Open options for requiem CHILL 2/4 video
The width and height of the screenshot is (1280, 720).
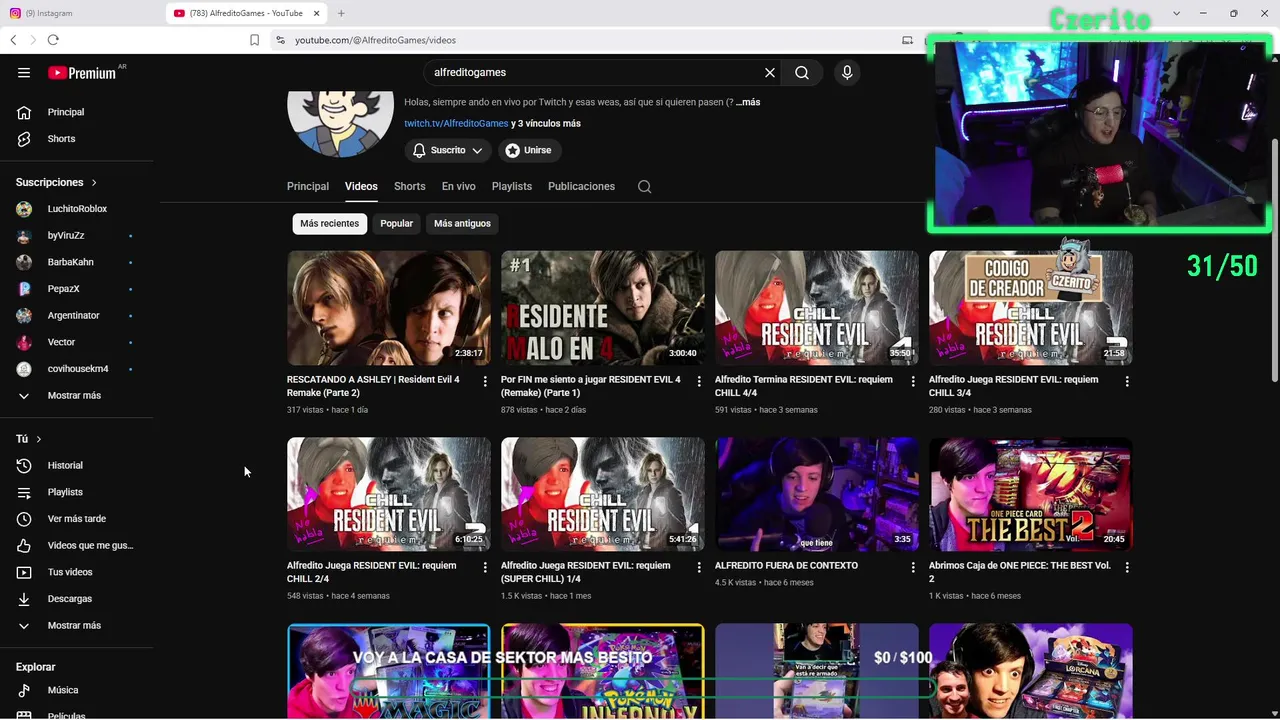(485, 567)
